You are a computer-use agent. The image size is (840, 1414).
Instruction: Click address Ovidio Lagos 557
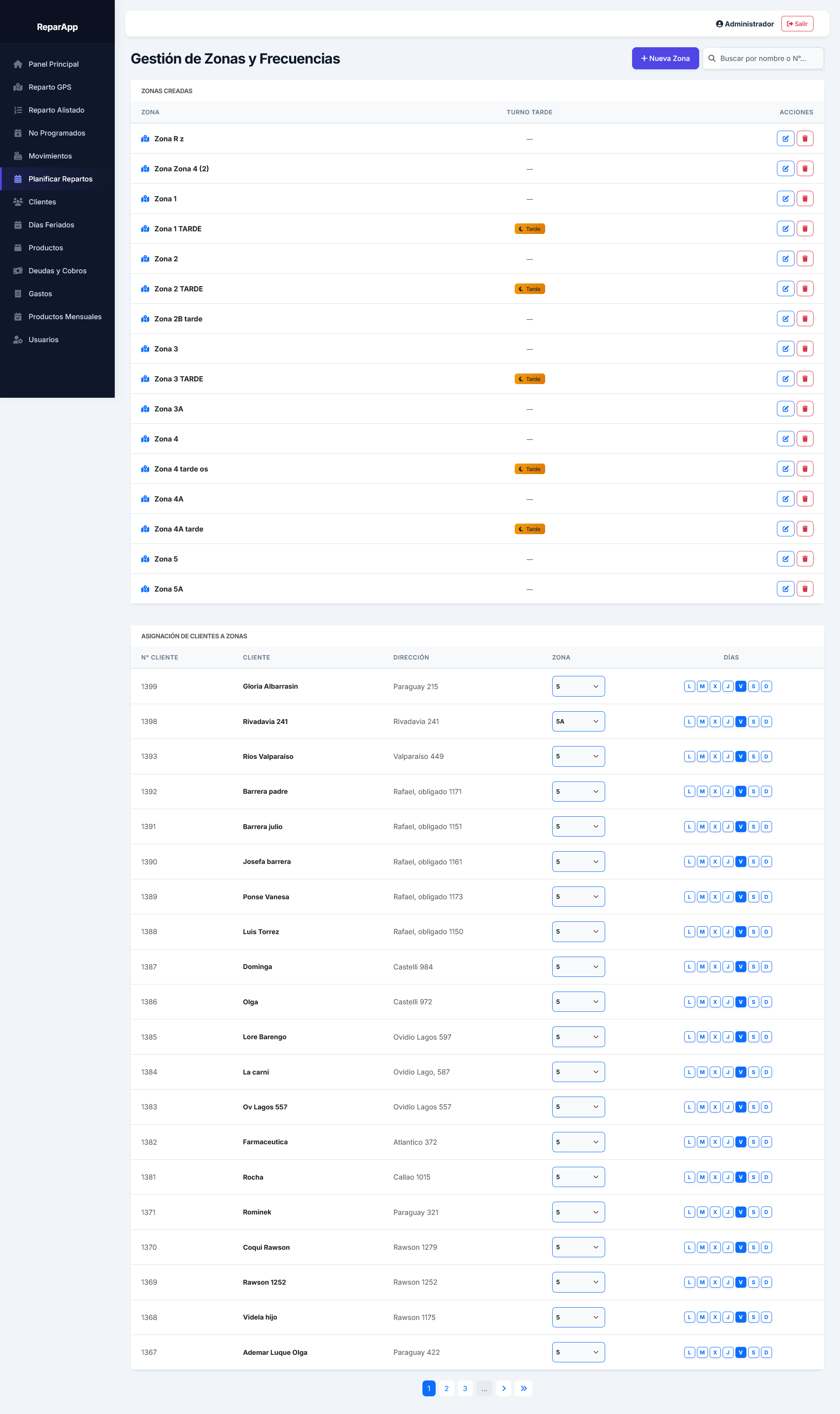422,1107
